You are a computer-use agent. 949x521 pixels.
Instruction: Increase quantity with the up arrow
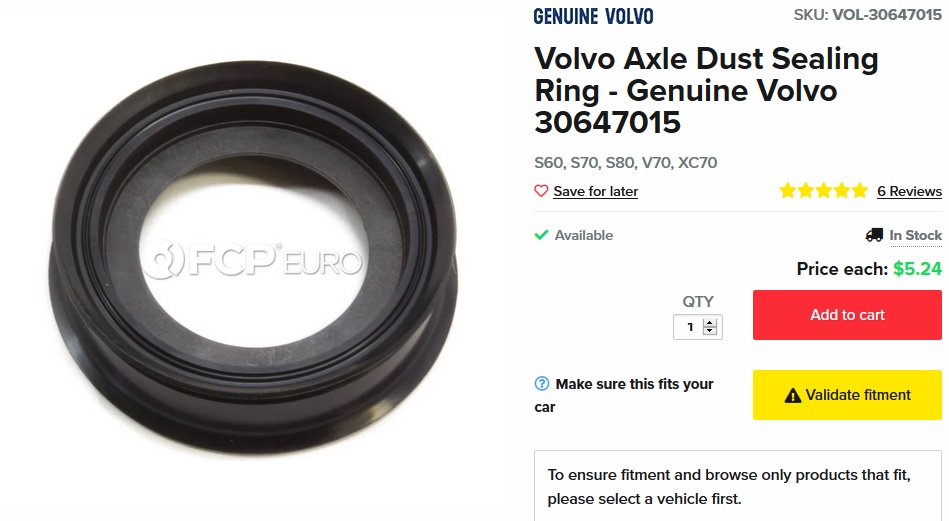pos(710,323)
